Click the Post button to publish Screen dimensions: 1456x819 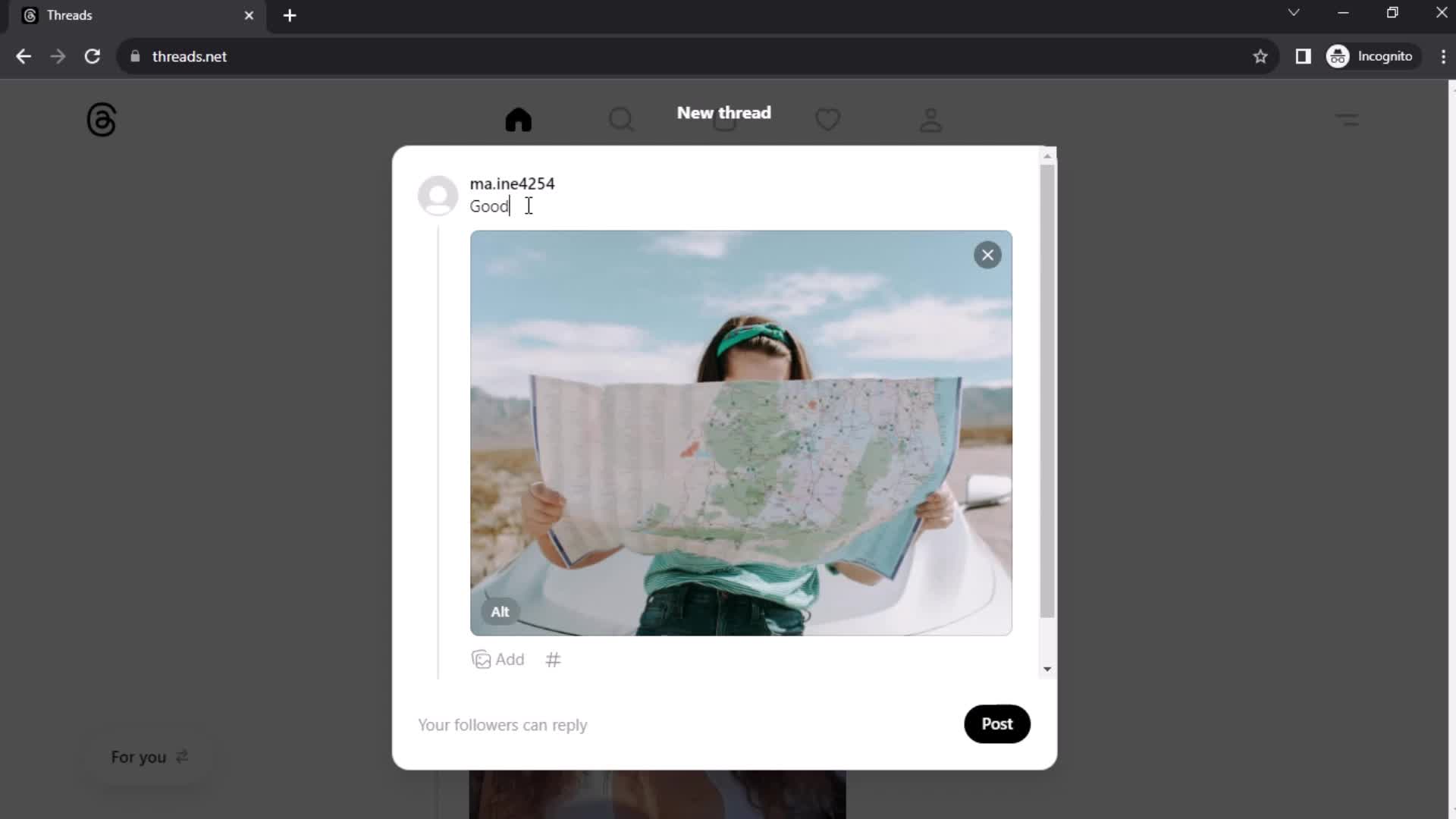997,724
